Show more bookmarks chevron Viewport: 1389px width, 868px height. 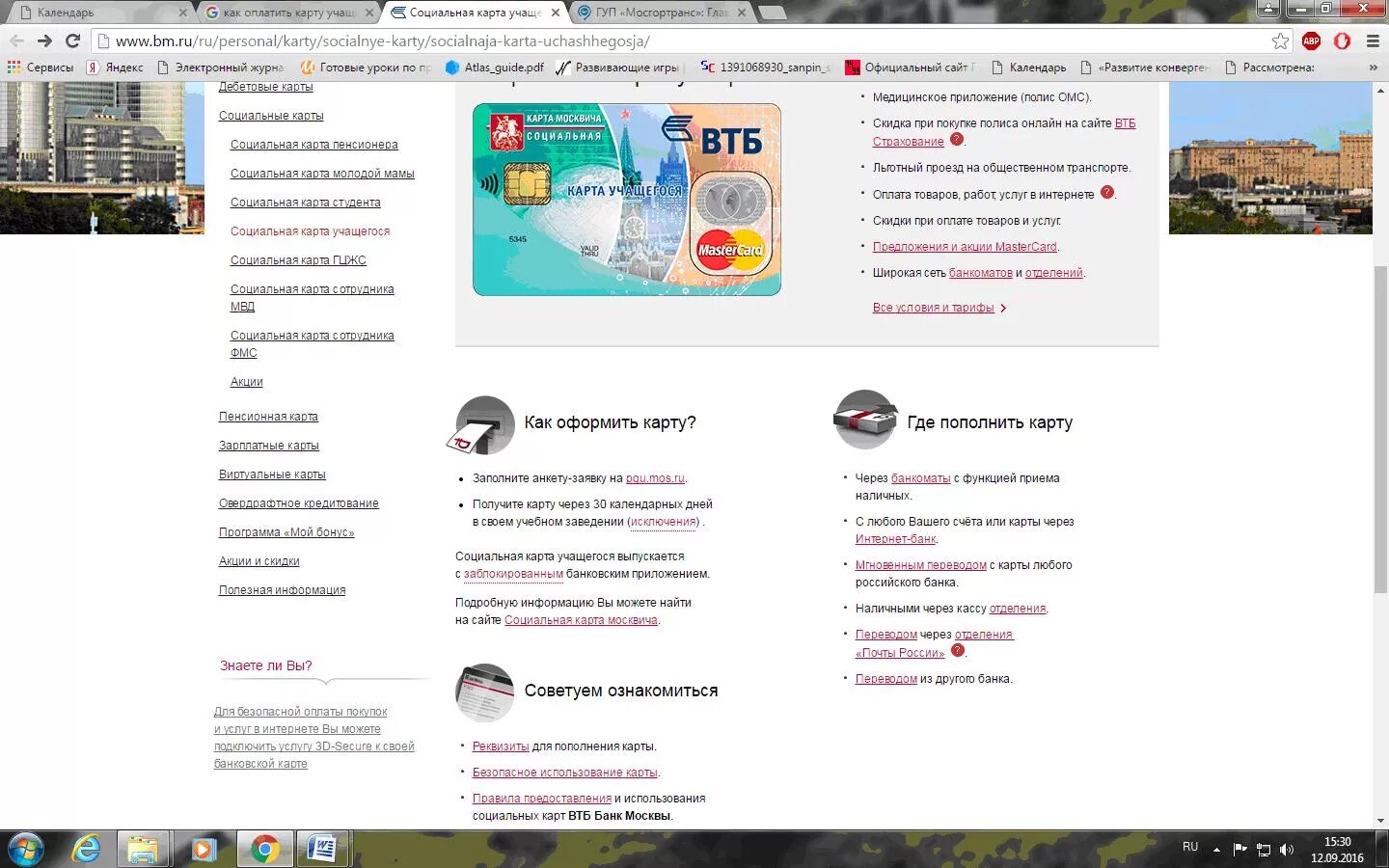click(x=1373, y=68)
